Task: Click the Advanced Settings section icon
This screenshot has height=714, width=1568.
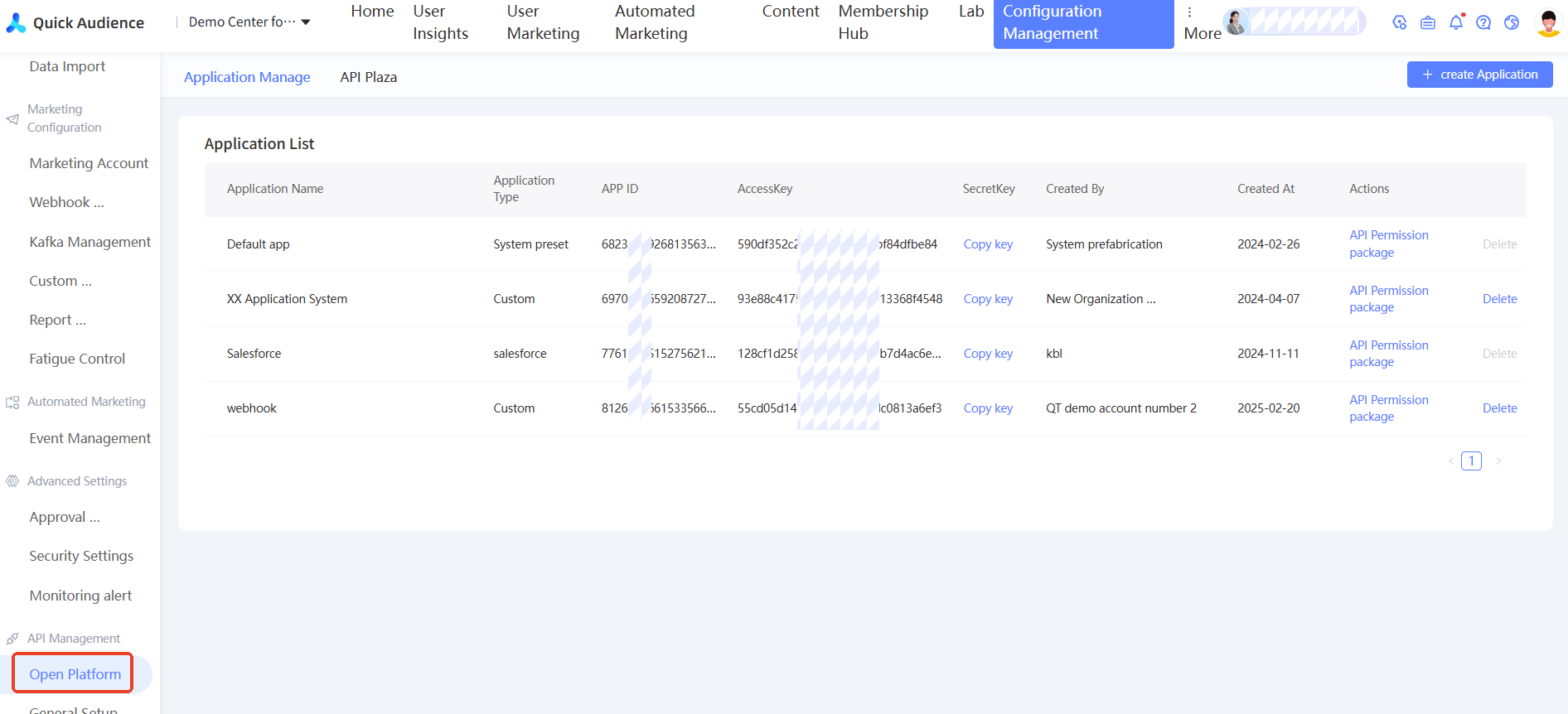Action: [x=12, y=481]
